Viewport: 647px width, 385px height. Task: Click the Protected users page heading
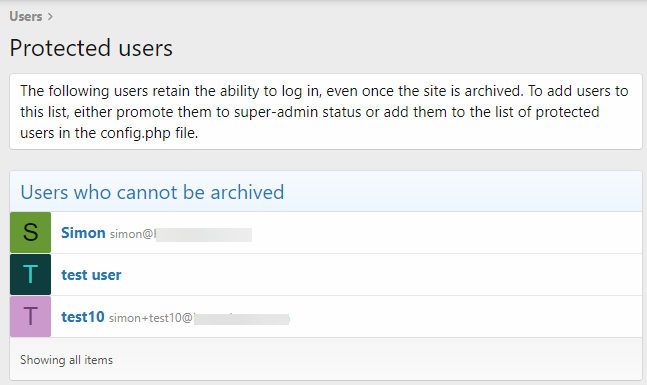91,48
